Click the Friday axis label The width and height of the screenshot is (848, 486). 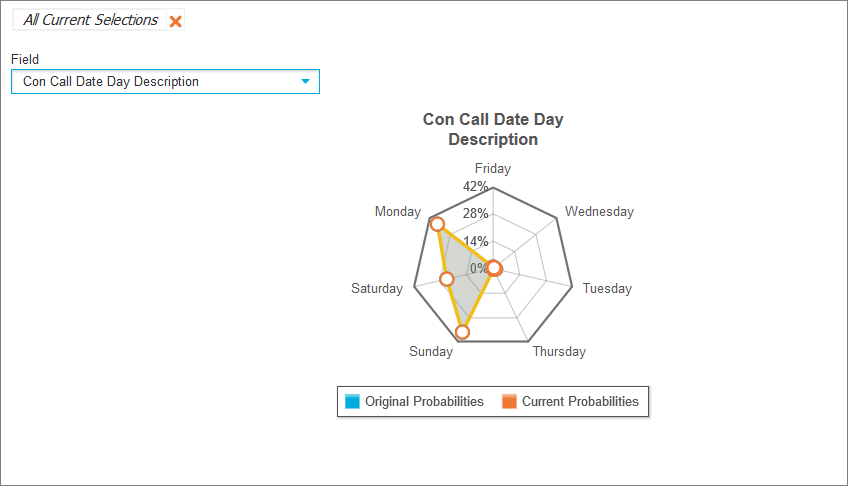pos(493,168)
